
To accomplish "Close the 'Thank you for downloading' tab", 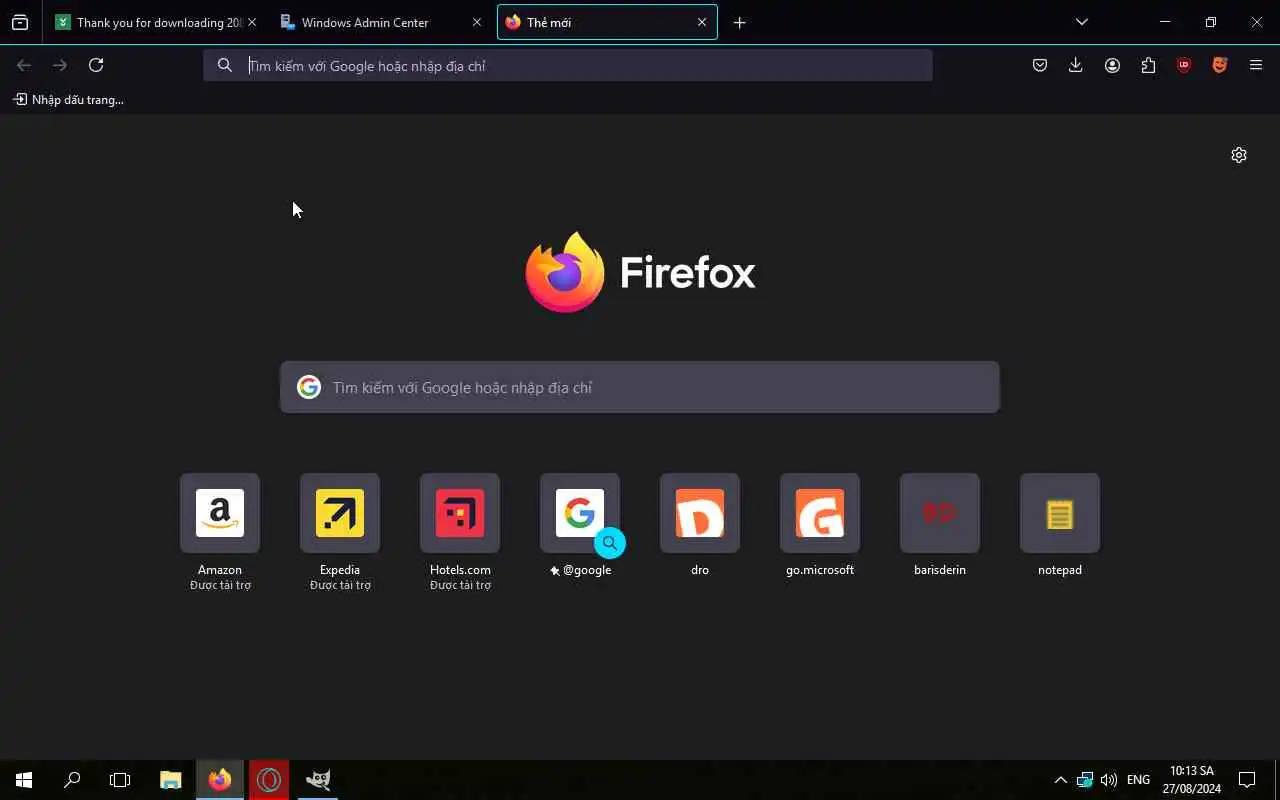I will point(251,22).
